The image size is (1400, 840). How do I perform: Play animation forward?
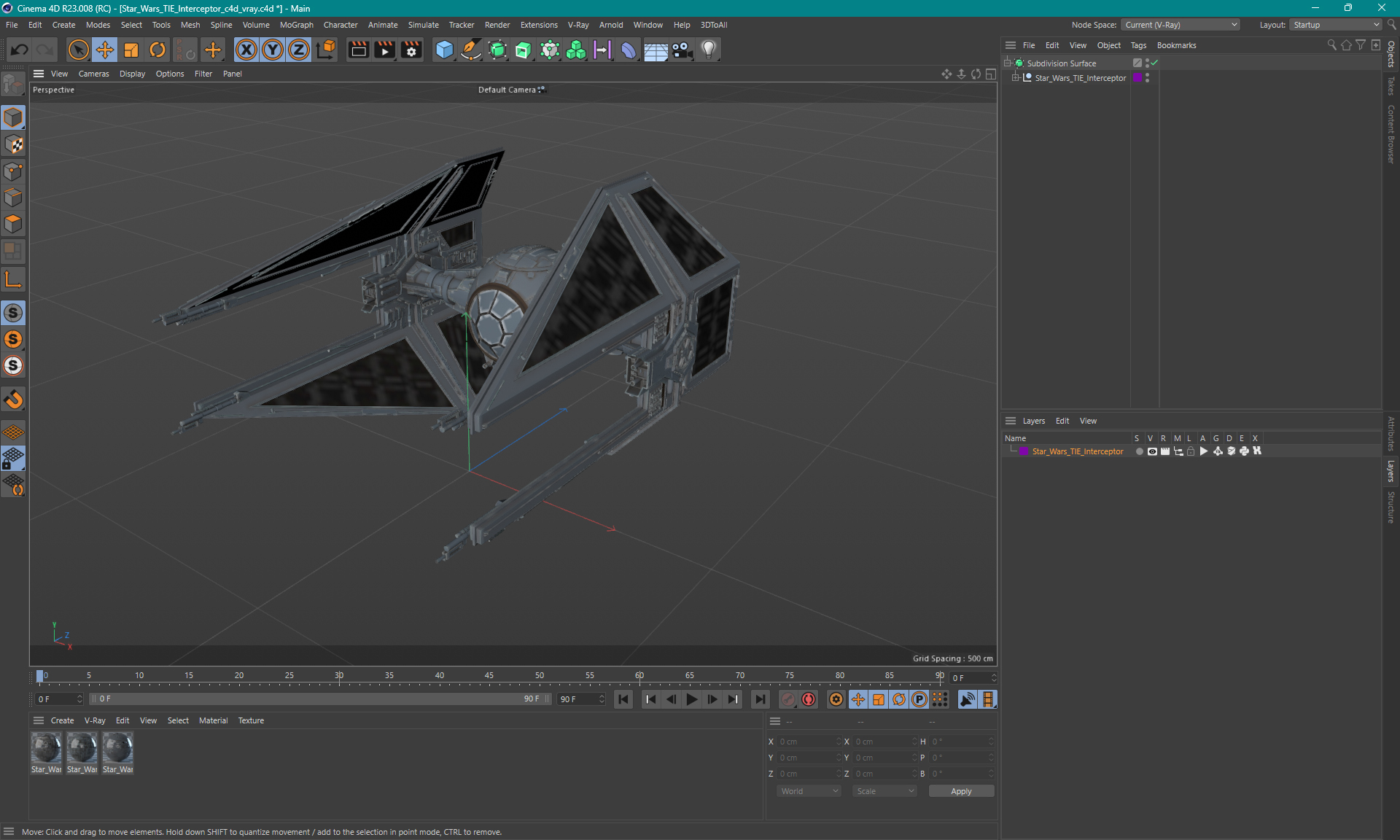point(692,699)
